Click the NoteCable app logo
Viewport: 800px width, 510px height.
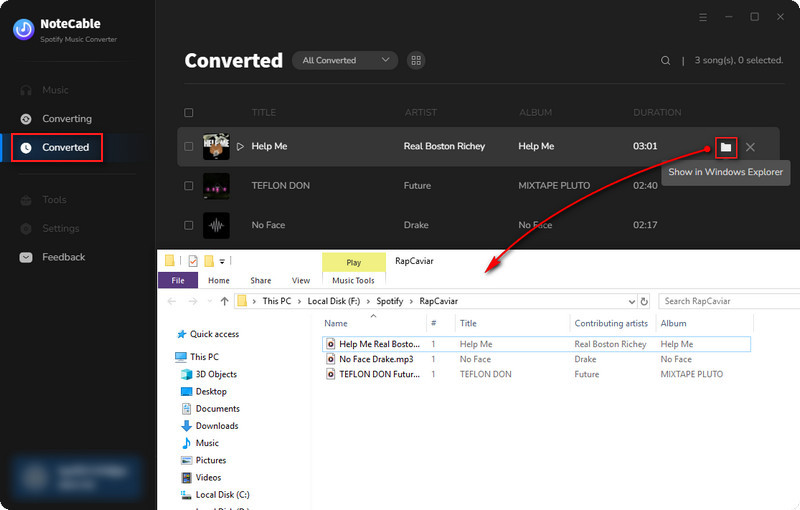(23, 30)
